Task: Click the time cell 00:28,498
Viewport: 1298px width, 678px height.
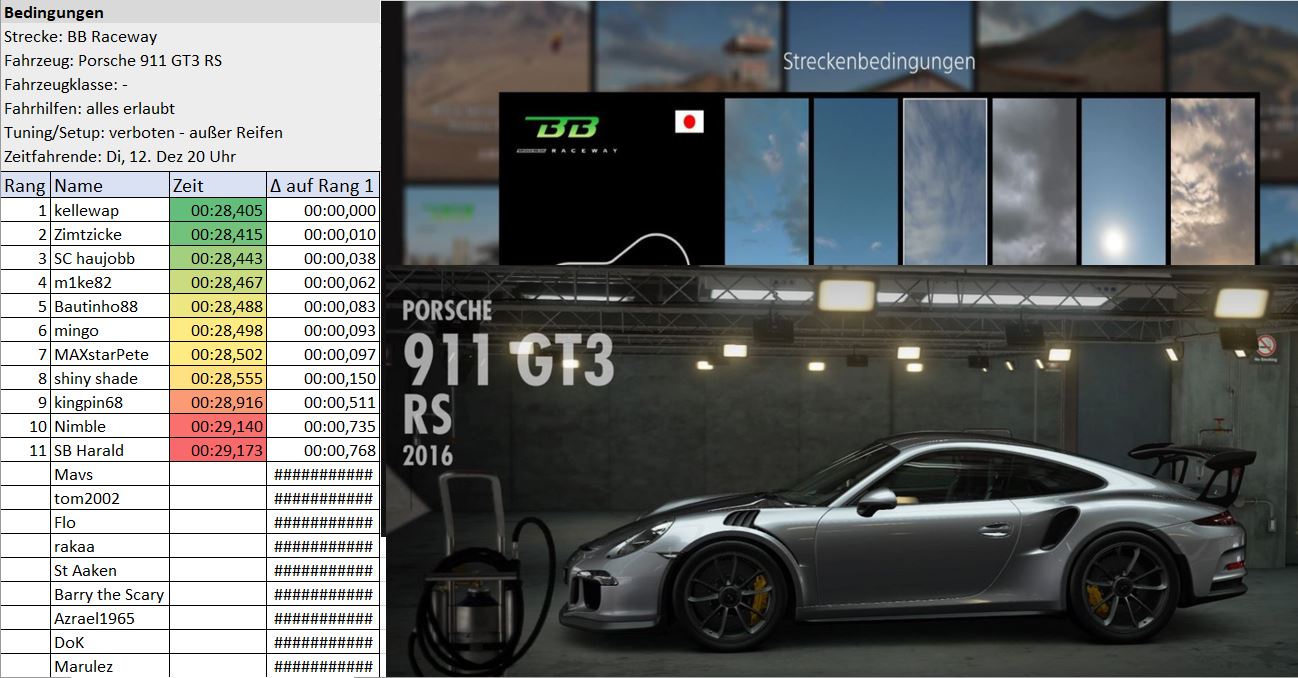Action: click(x=218, y=330)
